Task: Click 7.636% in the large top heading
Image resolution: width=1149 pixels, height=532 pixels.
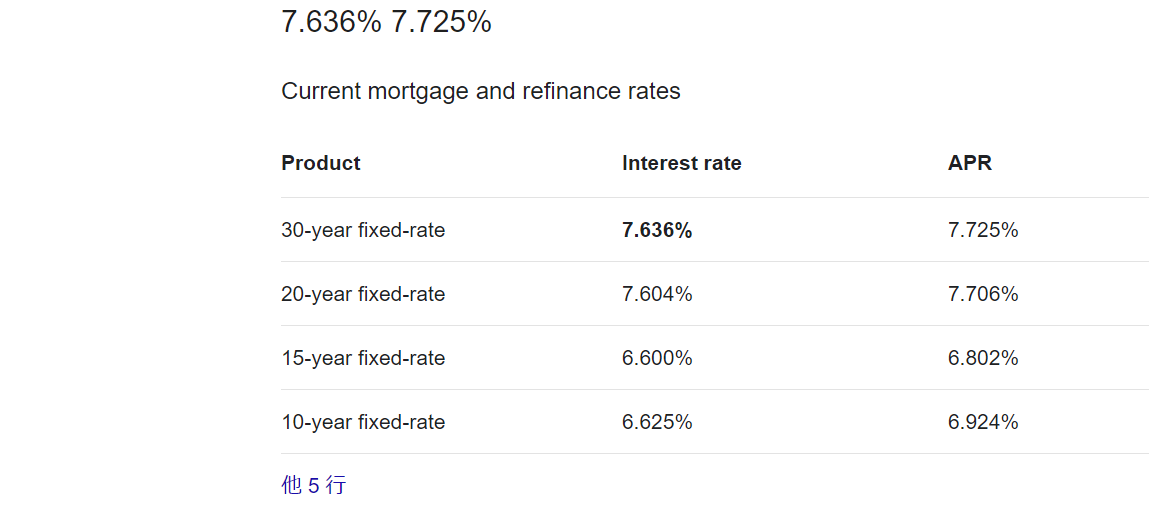Action: tap(331, 22)
